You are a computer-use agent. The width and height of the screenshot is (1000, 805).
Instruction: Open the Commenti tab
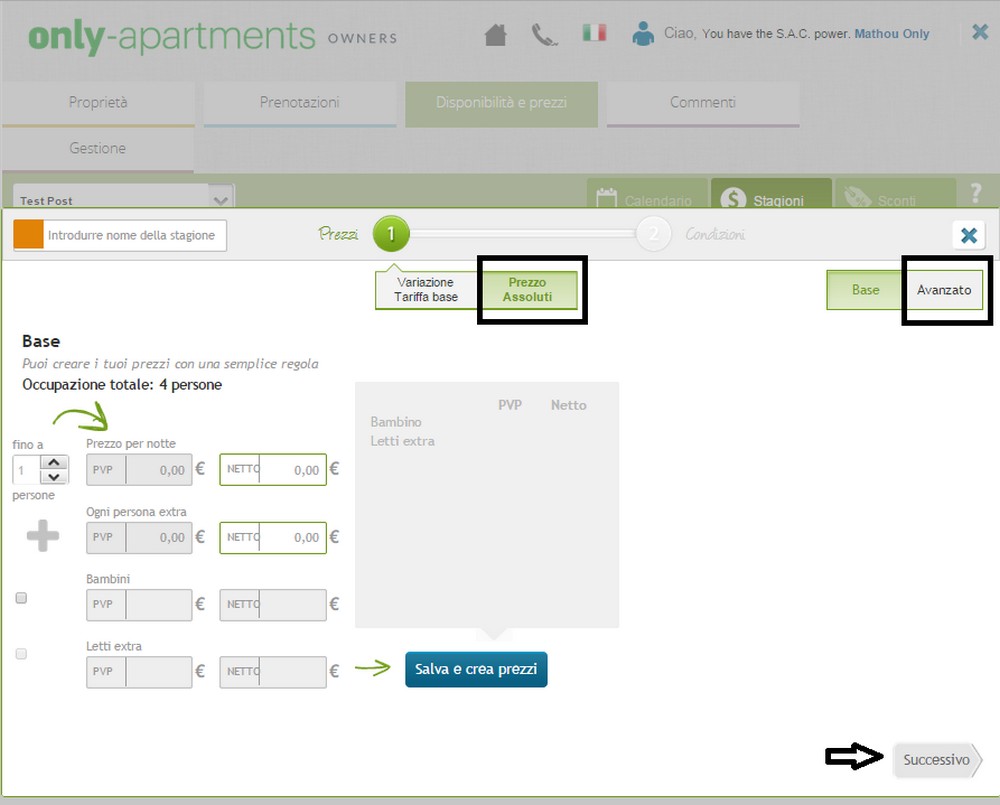[x=702, y=102]
